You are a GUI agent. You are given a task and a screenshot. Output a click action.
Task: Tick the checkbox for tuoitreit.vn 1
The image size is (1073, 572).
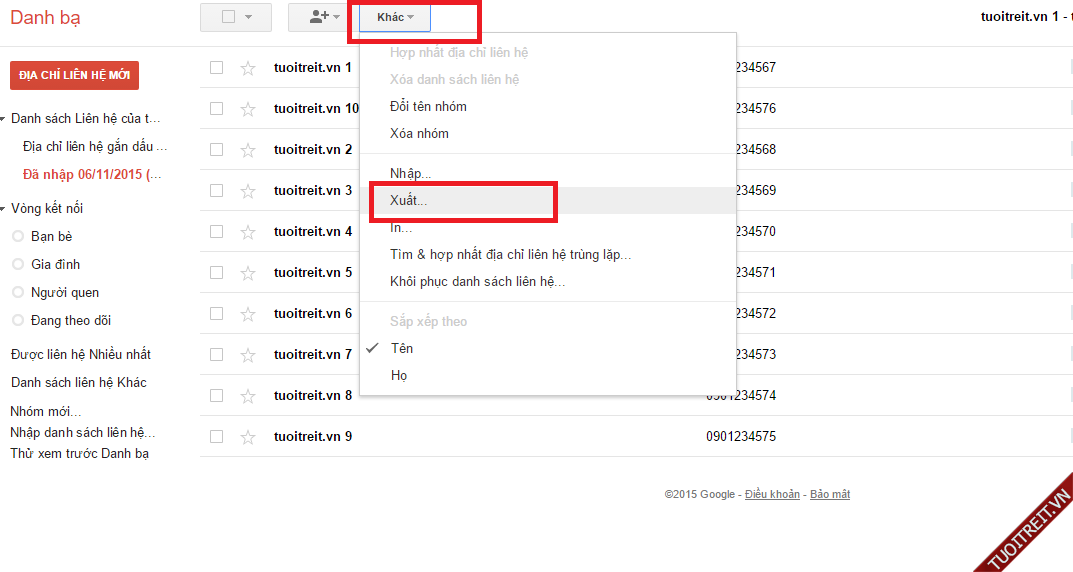216,67
